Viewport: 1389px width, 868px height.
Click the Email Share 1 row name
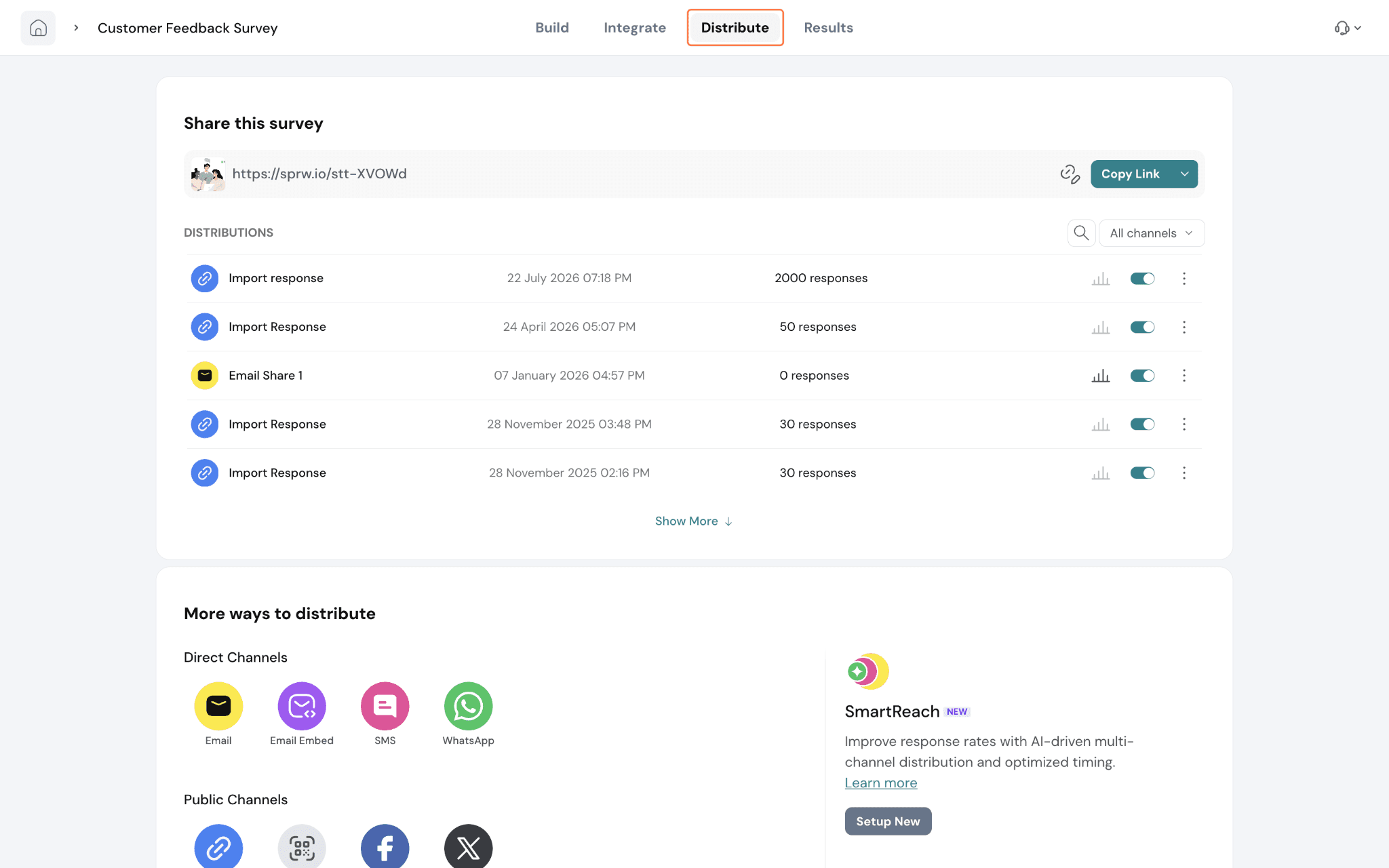tap(265, 376)
